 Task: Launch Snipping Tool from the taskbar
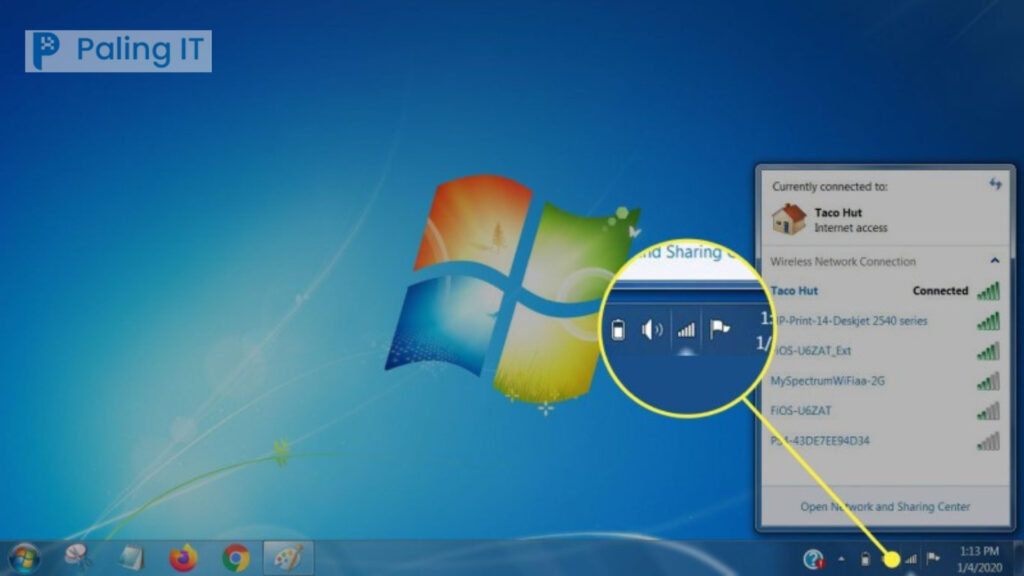(x=78, y=558)
